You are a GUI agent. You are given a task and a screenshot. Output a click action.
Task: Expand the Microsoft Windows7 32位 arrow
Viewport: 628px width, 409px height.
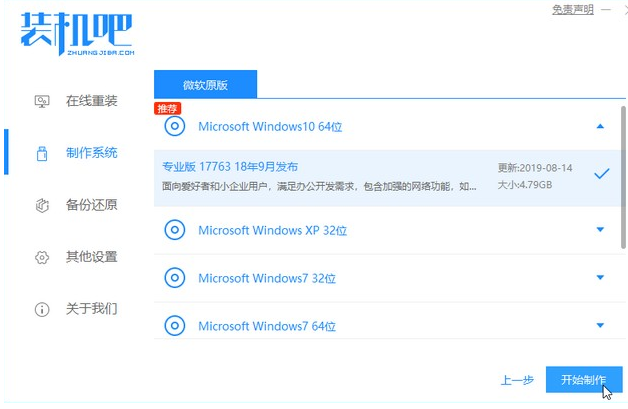[x=600, y=277]
